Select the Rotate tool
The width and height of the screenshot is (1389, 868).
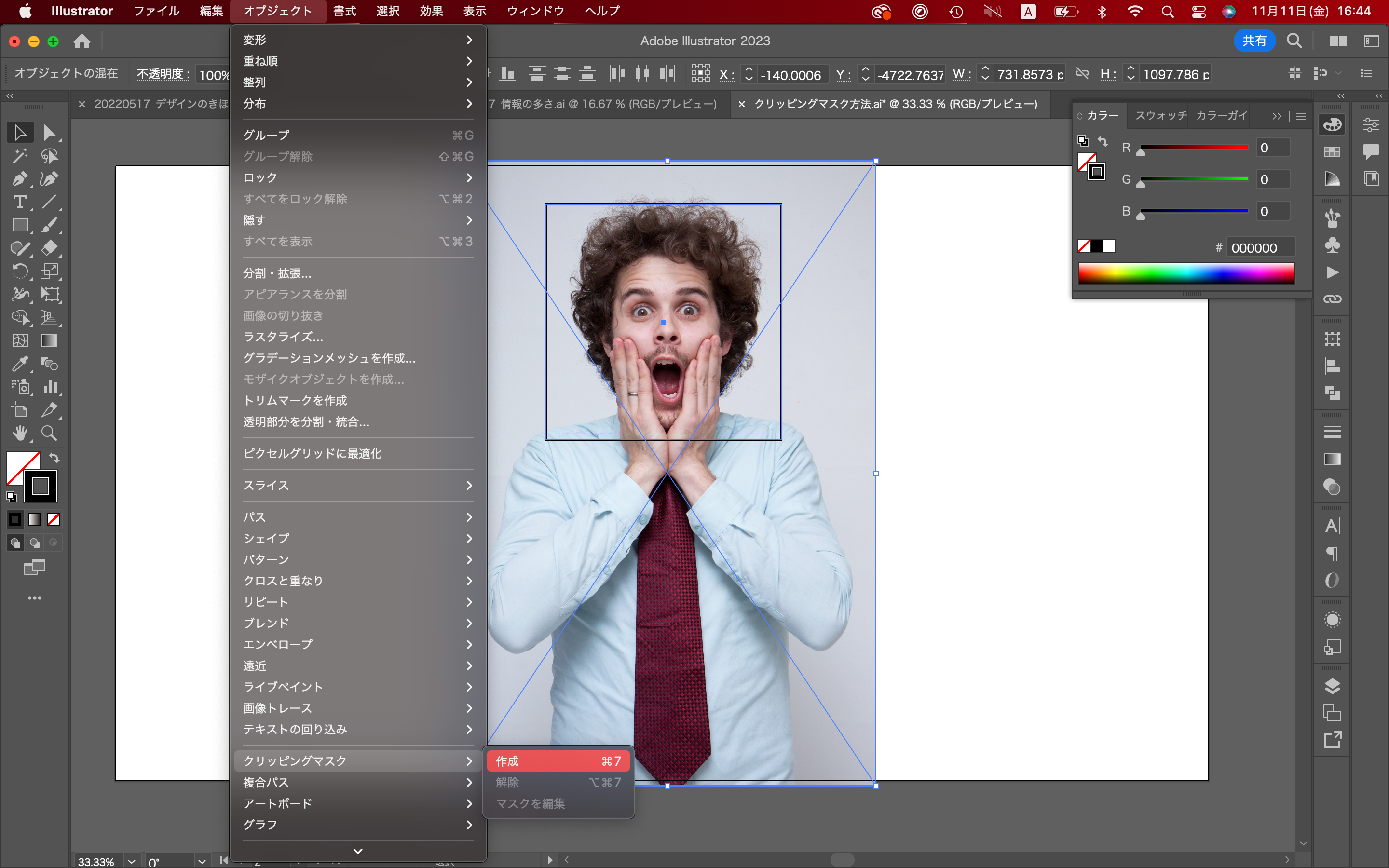(19, 271)
